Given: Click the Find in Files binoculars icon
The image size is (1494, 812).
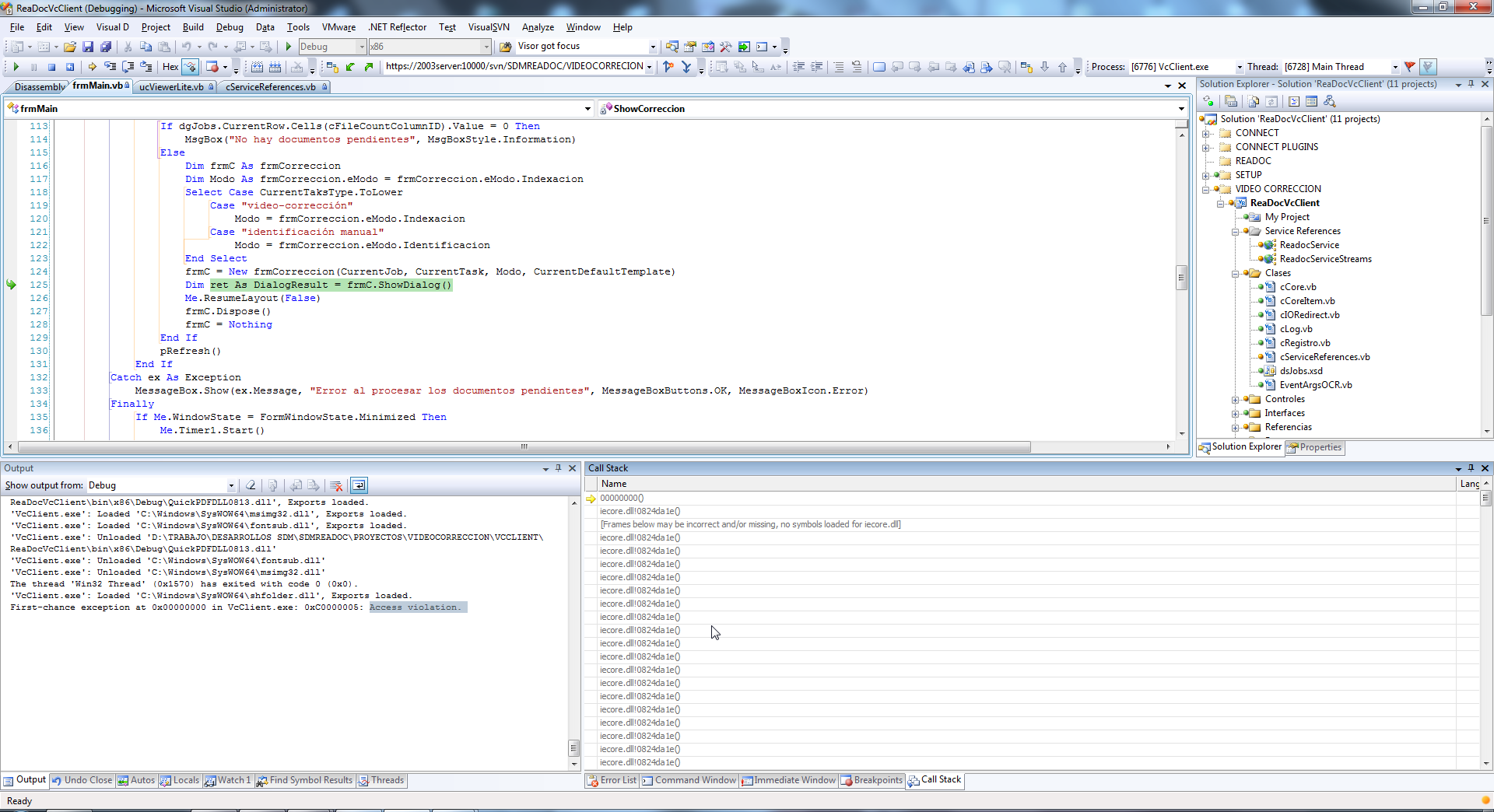Looking at the screenshot, I should 505,47.
